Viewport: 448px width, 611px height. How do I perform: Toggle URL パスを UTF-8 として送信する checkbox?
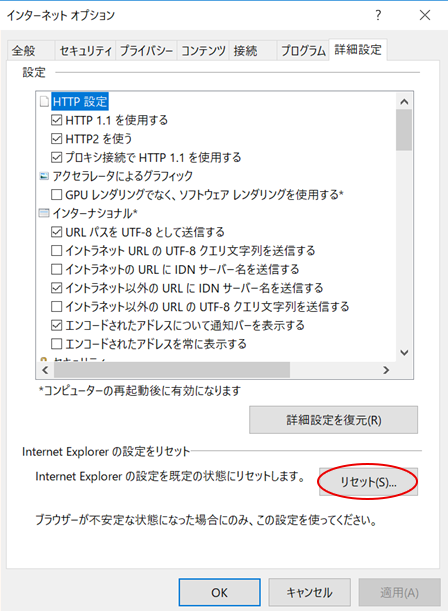tap(56, 232)
